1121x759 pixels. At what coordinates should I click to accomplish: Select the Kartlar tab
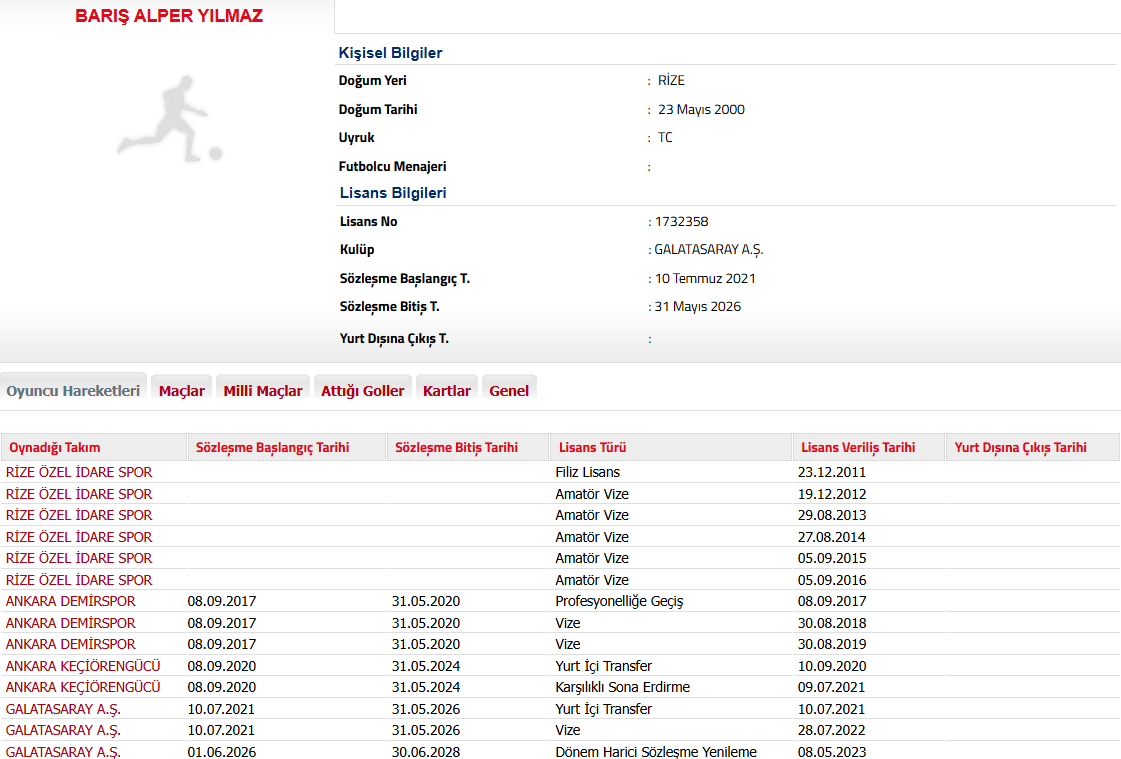pos(446,391)
